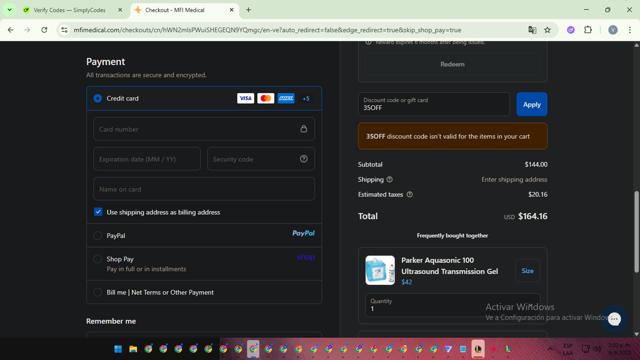Click the Shop Pay logo
This screenshot has height=360, width=640.
(306, 258)
